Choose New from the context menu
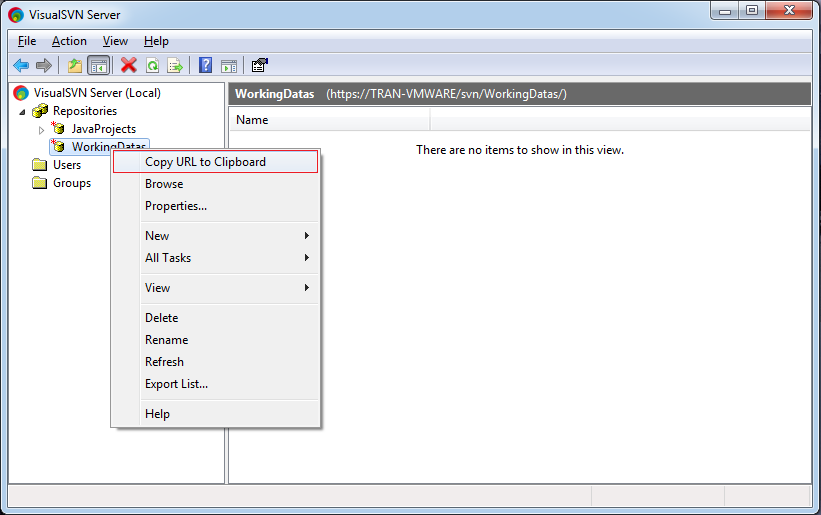Image resolution: width=821 pixels, height=515 pixels. tap(215, 236)
